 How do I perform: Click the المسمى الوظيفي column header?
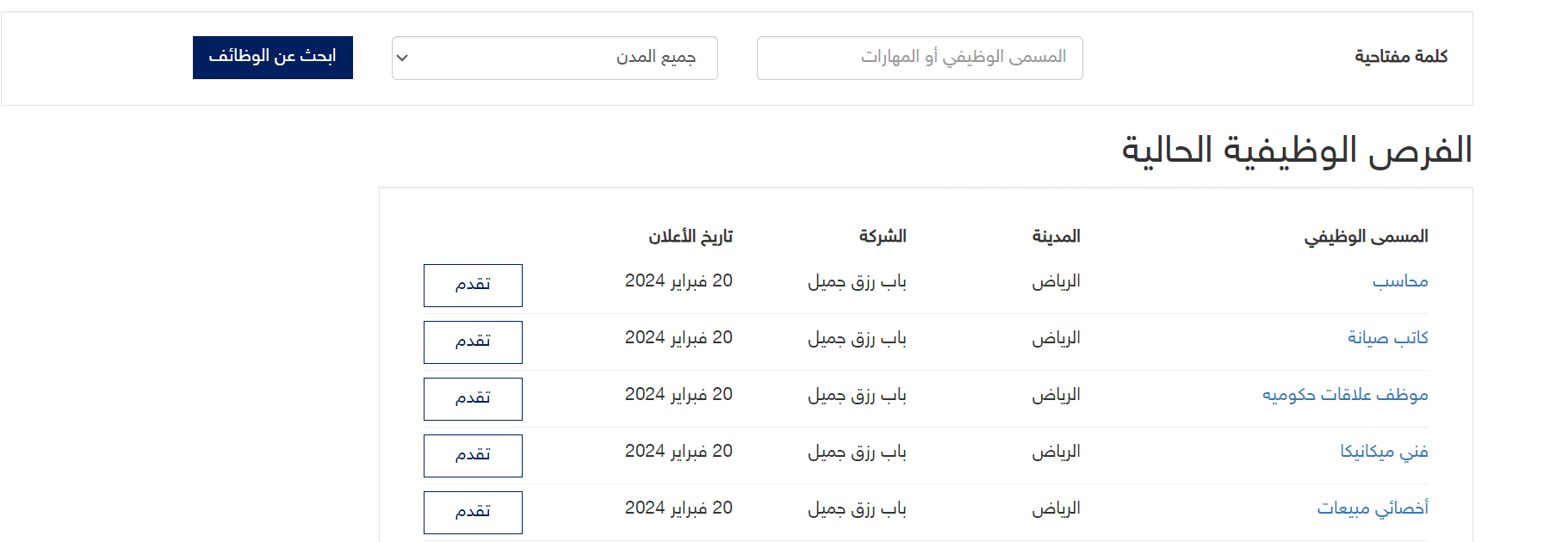pyautogui.click(x=1366, y=237)
